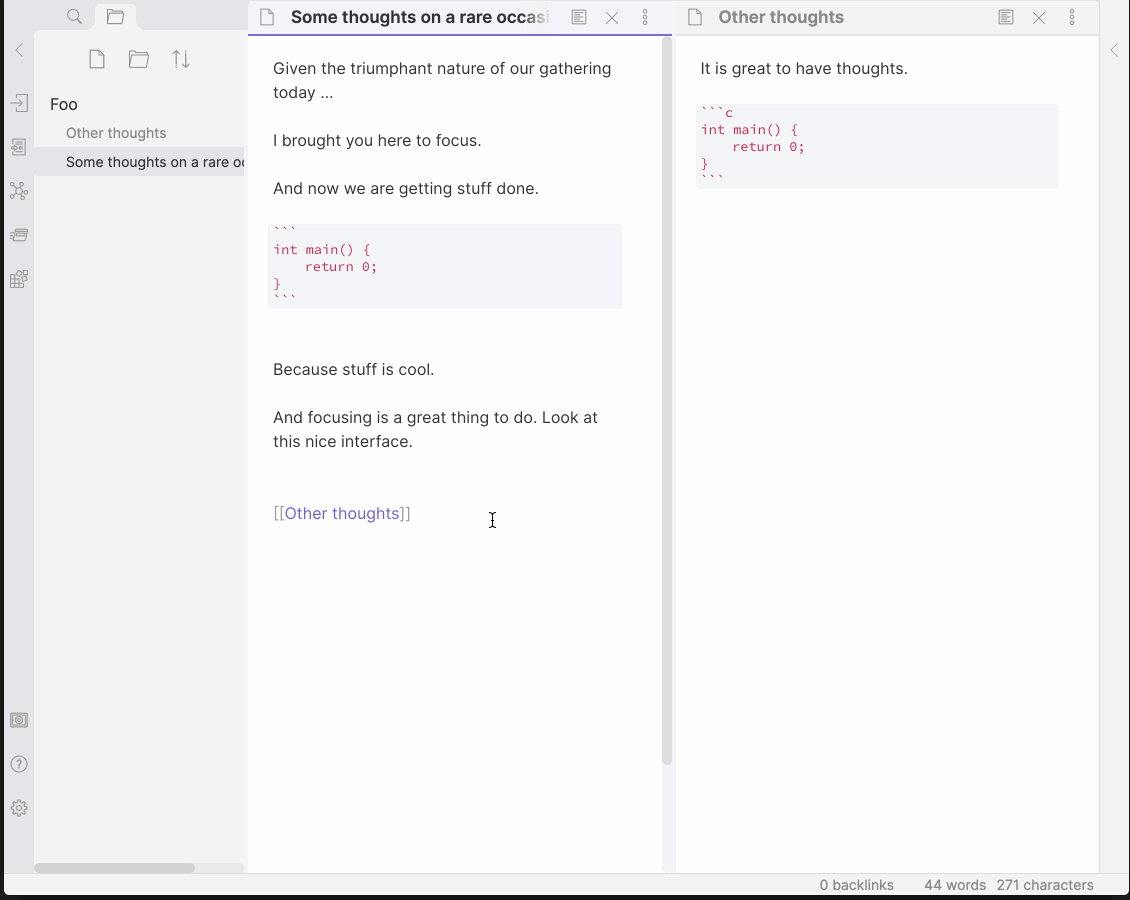Collapse the right sidebar arrow
The width and height of the screenshot is (1130, 900).
tap(1114, 50)
